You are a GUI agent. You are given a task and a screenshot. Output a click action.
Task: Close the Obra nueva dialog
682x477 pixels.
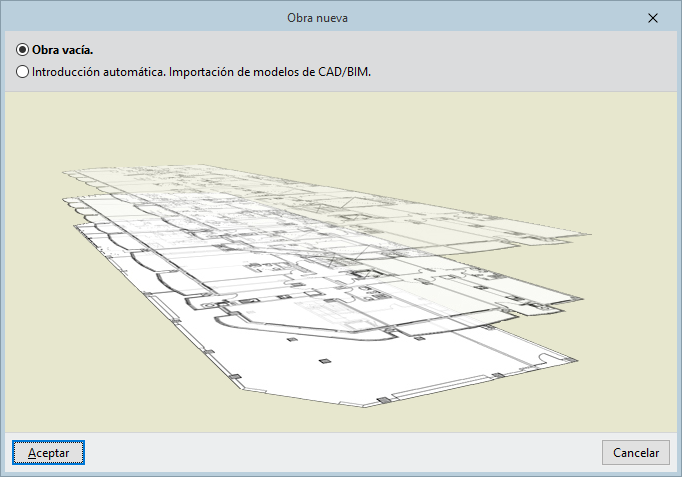pos(652,18)
